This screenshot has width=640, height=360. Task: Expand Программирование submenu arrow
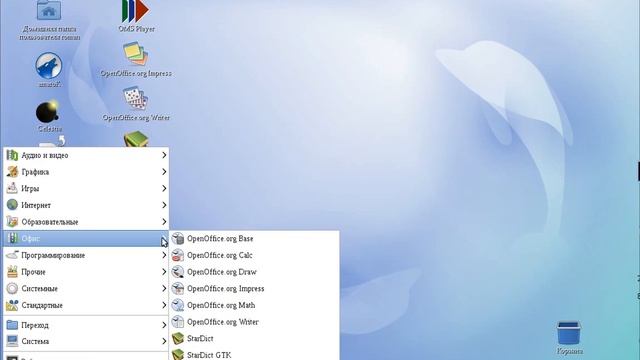point(164,255)
